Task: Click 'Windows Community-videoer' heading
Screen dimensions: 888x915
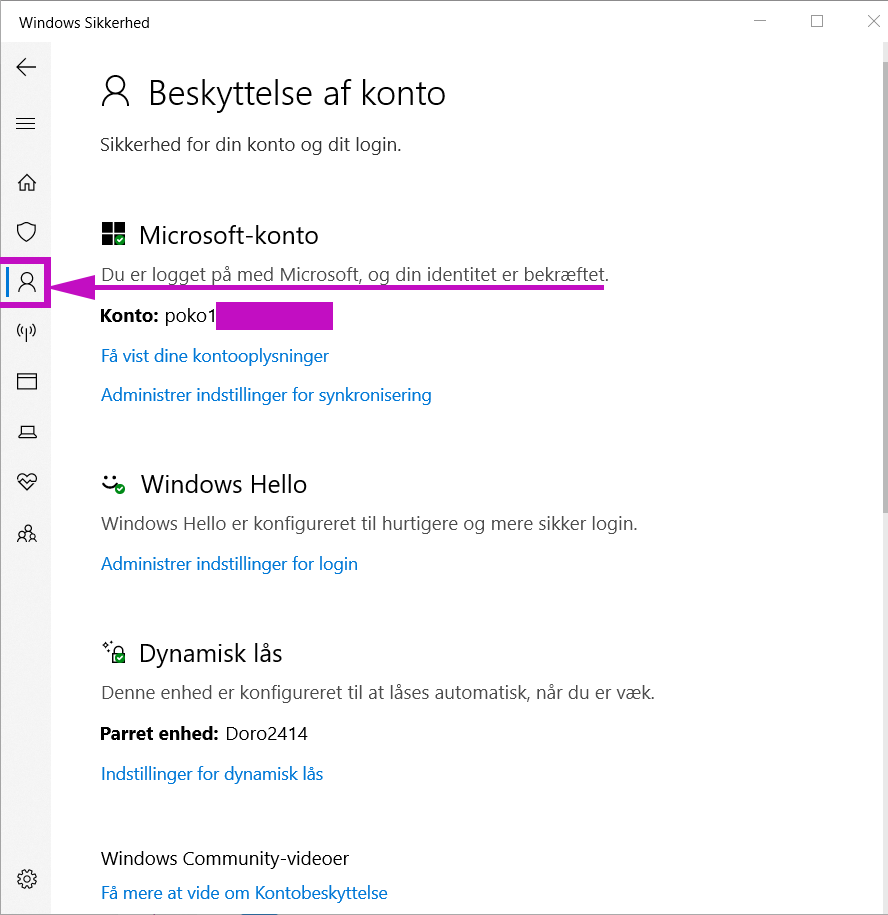Action: click(x=225, y=858)
